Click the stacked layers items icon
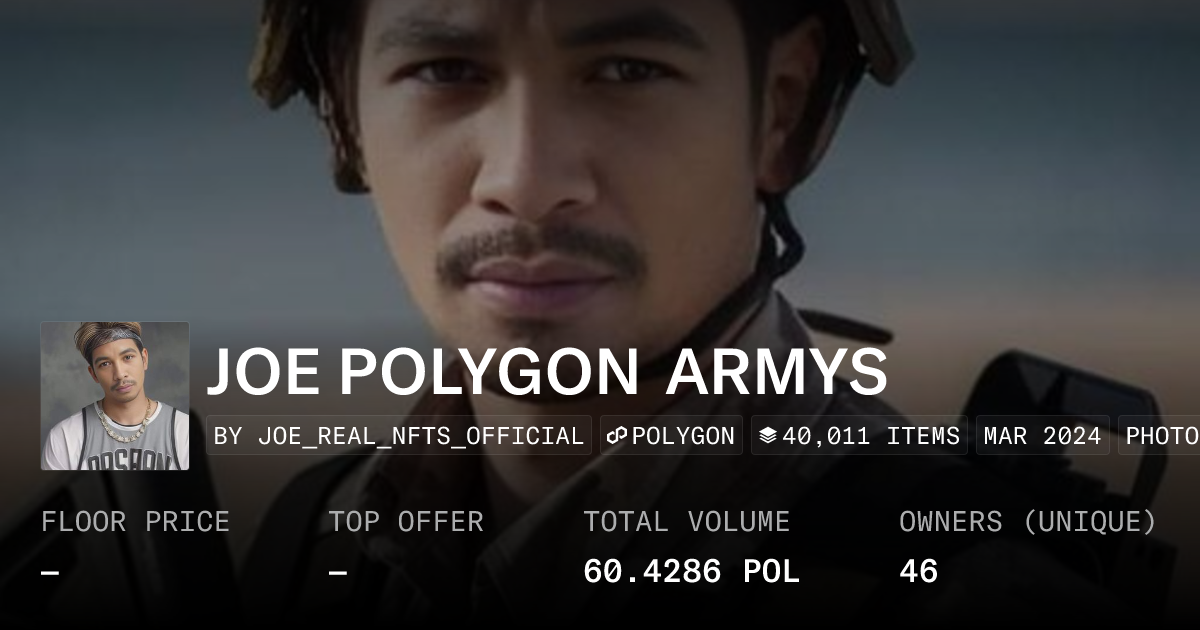The height and width of the screenshot is (630, 1200). click(x=768, y=436)
